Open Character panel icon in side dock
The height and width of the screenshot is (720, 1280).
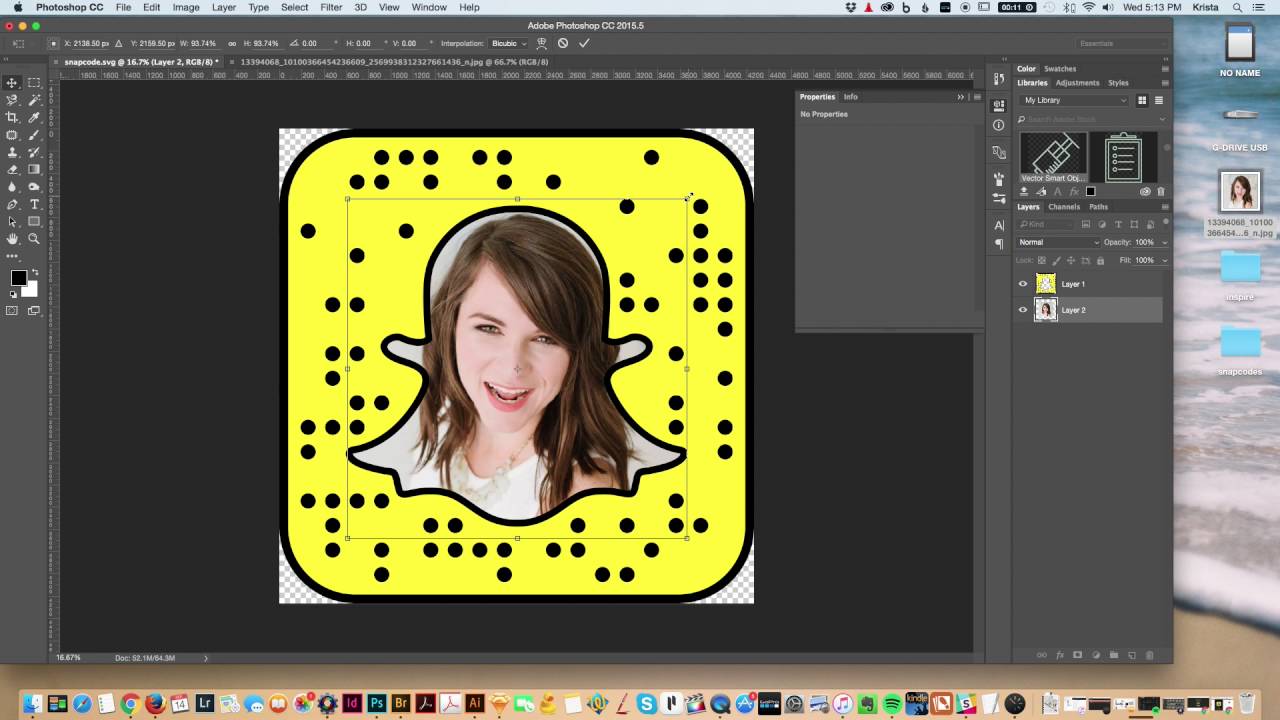pyautogui.click(x=999, y=226)
